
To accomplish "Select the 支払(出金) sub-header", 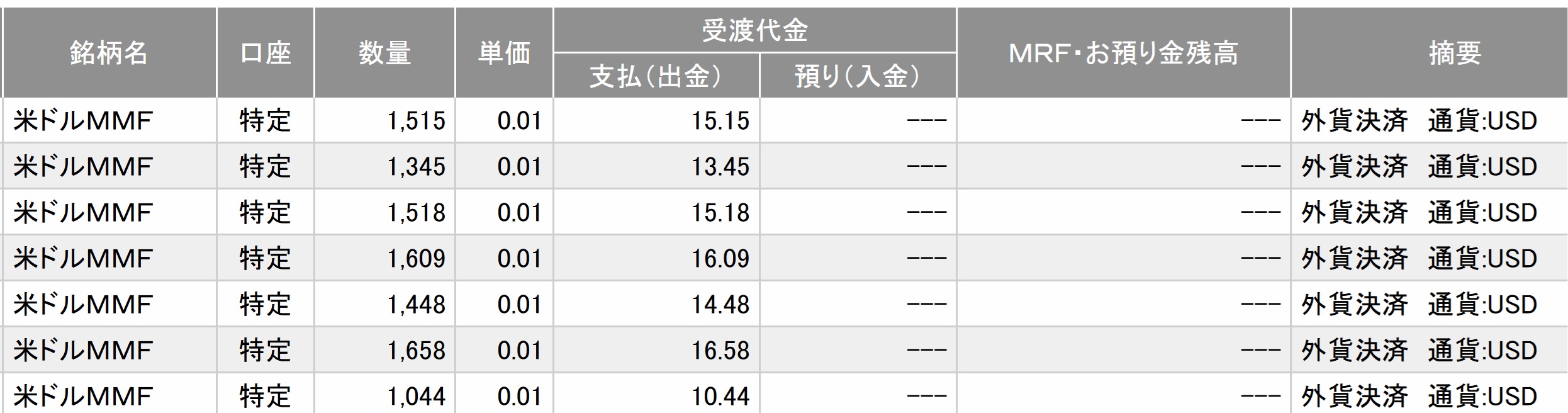I will (x=656, y=76).
